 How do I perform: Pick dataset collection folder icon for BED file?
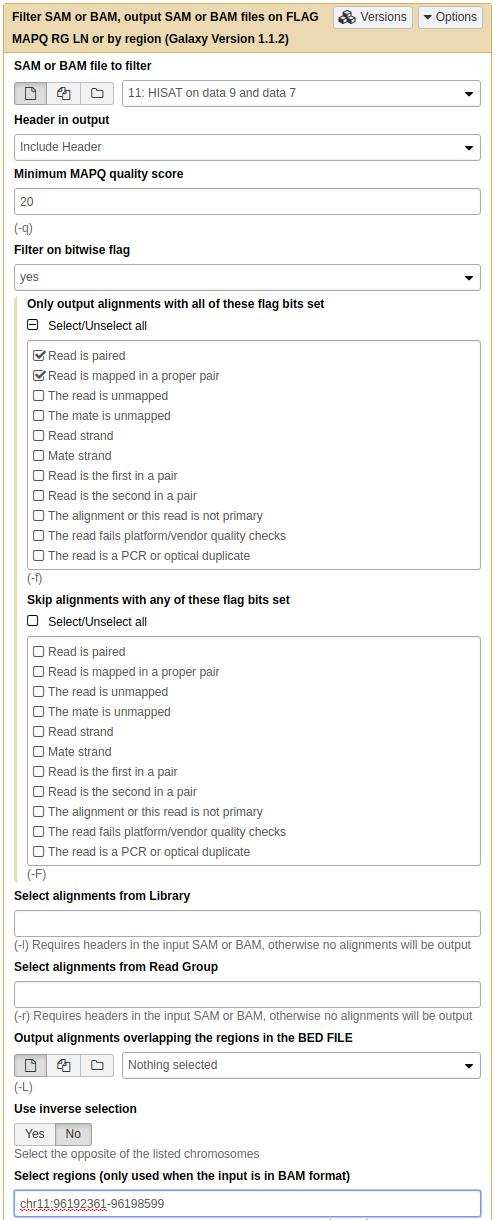click(x=97, y=1065)
